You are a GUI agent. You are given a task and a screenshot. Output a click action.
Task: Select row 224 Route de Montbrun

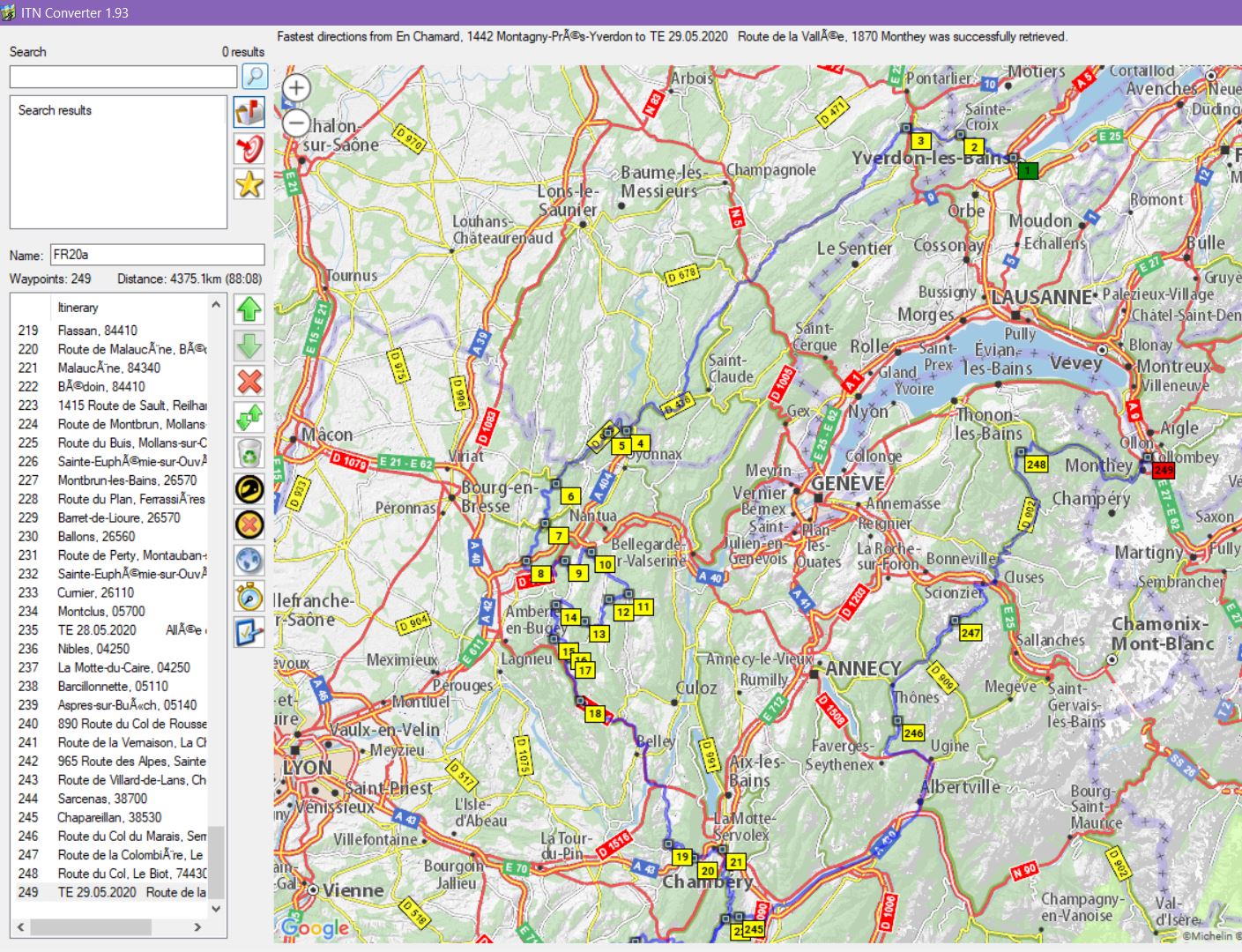(x=109, y=424)
